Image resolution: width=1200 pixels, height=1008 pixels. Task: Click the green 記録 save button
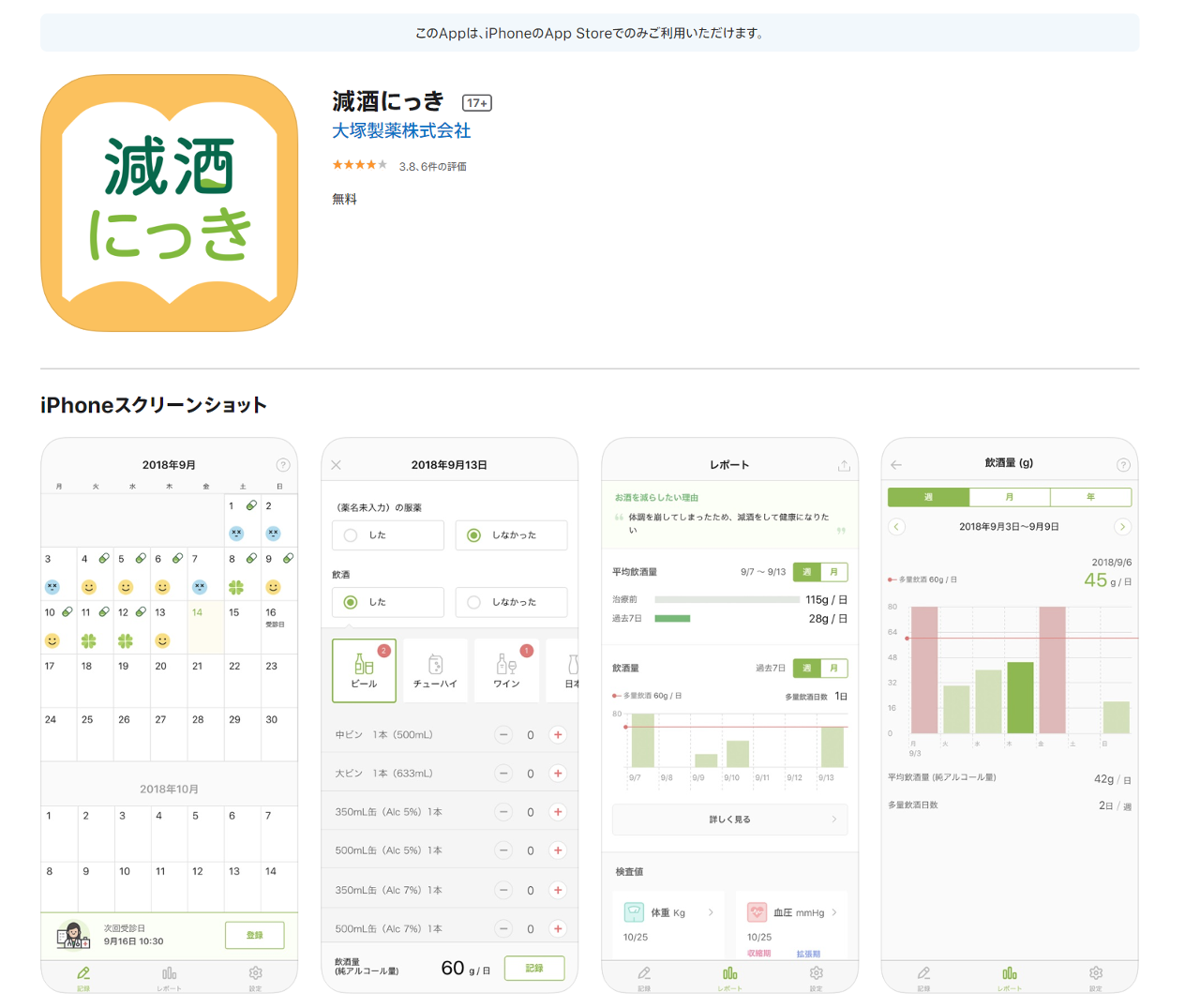click(x=534, y=968)
